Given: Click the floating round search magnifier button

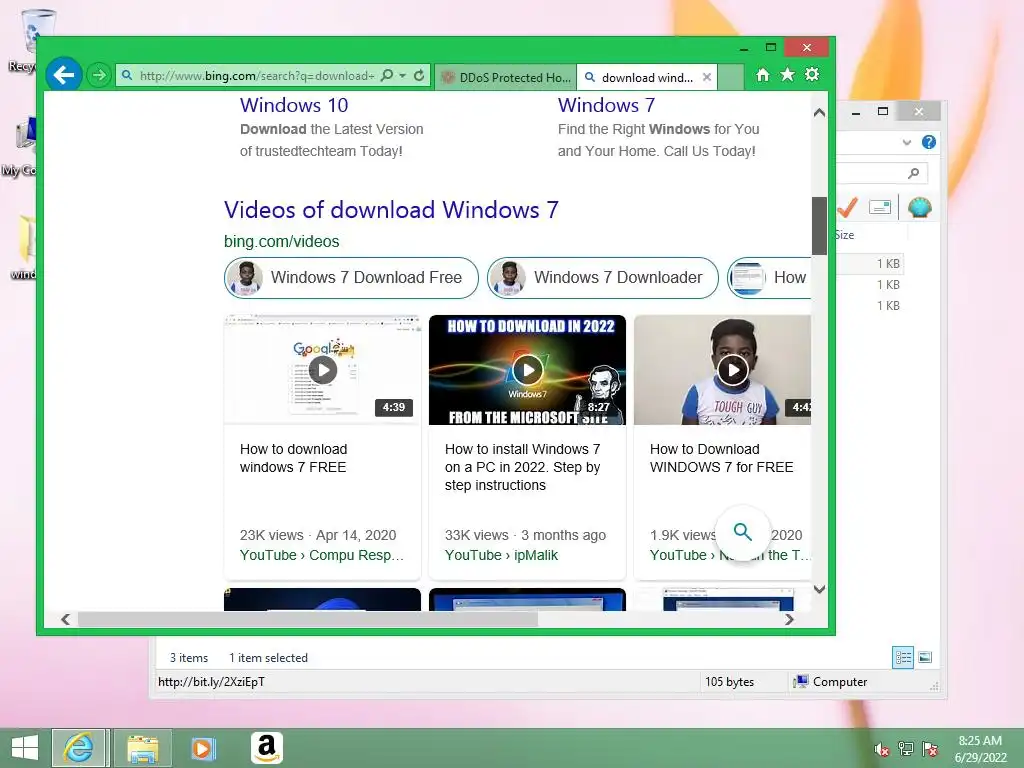Looking at the screenshot, I should (x=743, y=532).
